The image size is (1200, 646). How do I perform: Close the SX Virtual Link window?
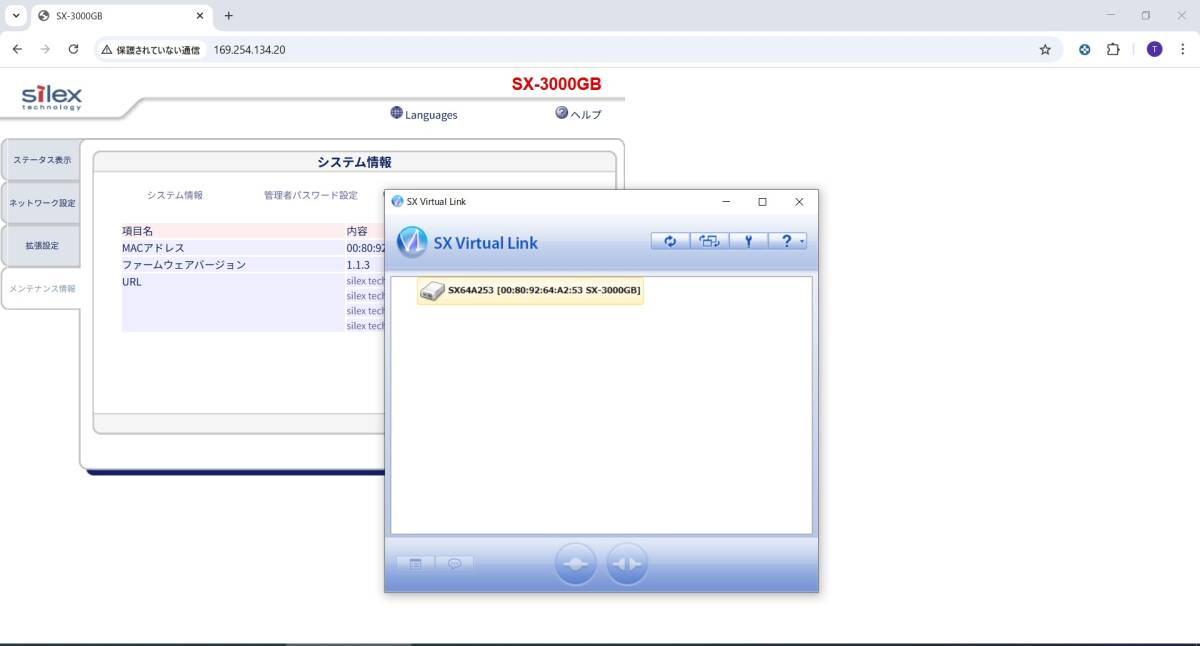coord(799,201)
